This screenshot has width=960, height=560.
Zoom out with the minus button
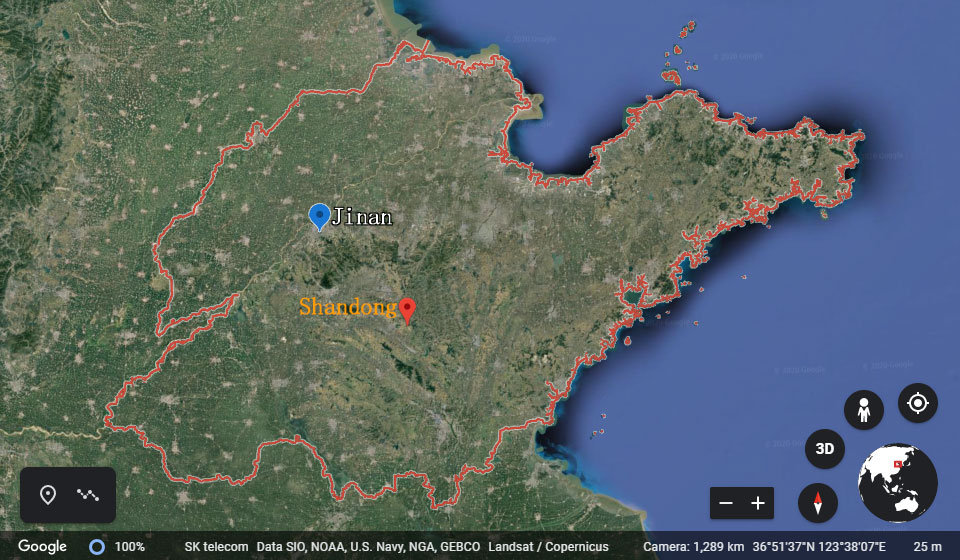[x=727, y=503]
